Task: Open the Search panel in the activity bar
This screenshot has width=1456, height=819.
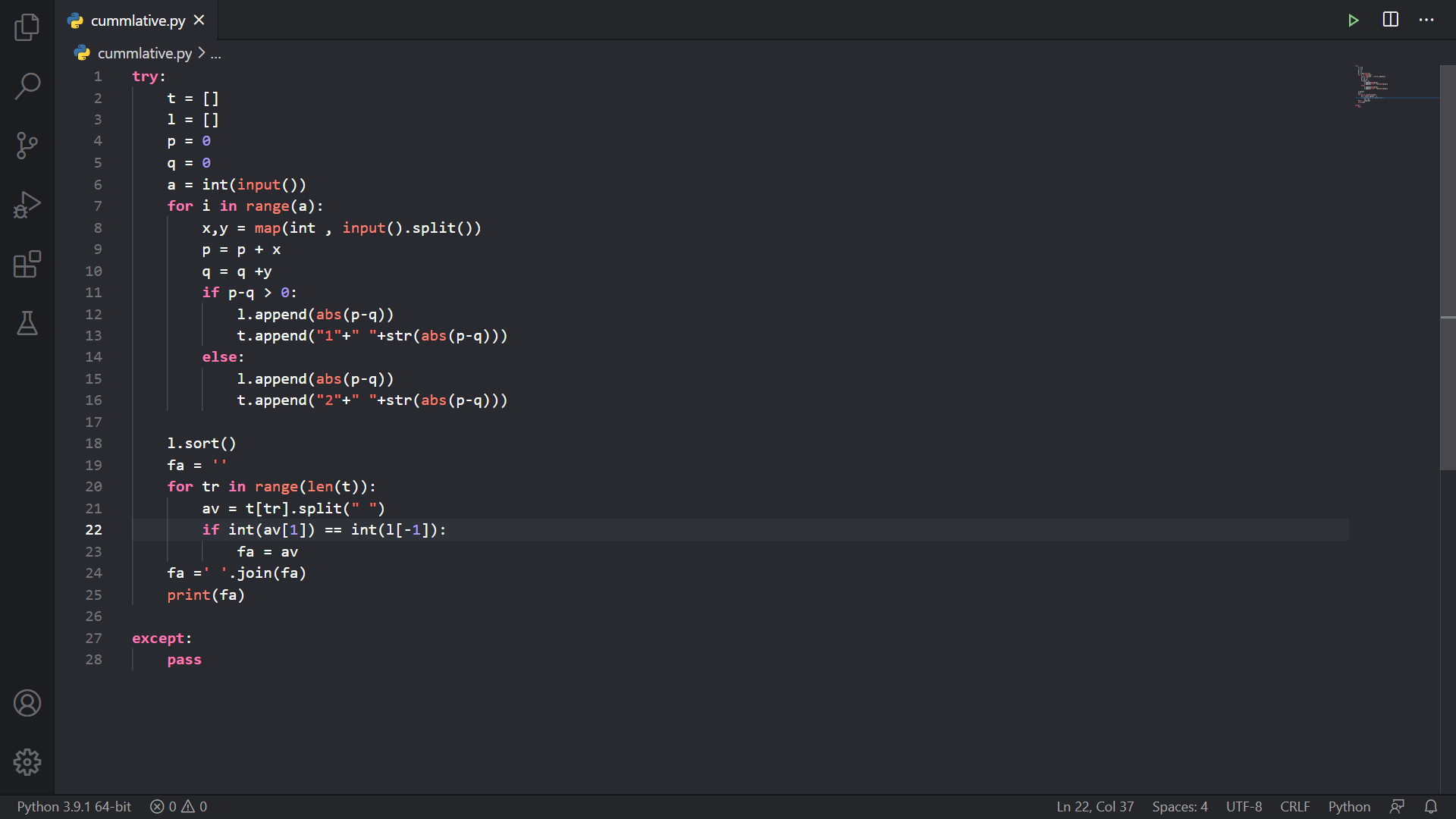Action: [27, 86]
